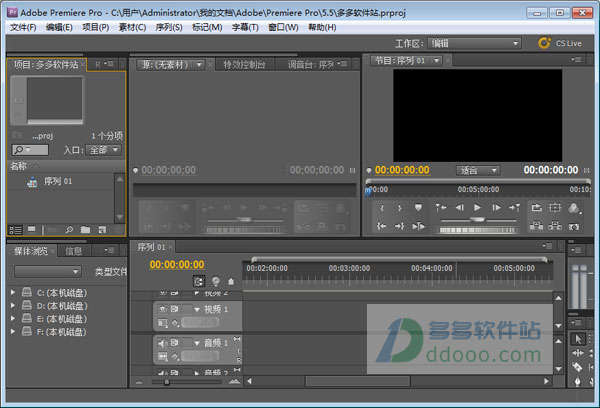Screen dimensions: 600x408
Task: Open the 编辑(E) menu
Action: point(59,28)
